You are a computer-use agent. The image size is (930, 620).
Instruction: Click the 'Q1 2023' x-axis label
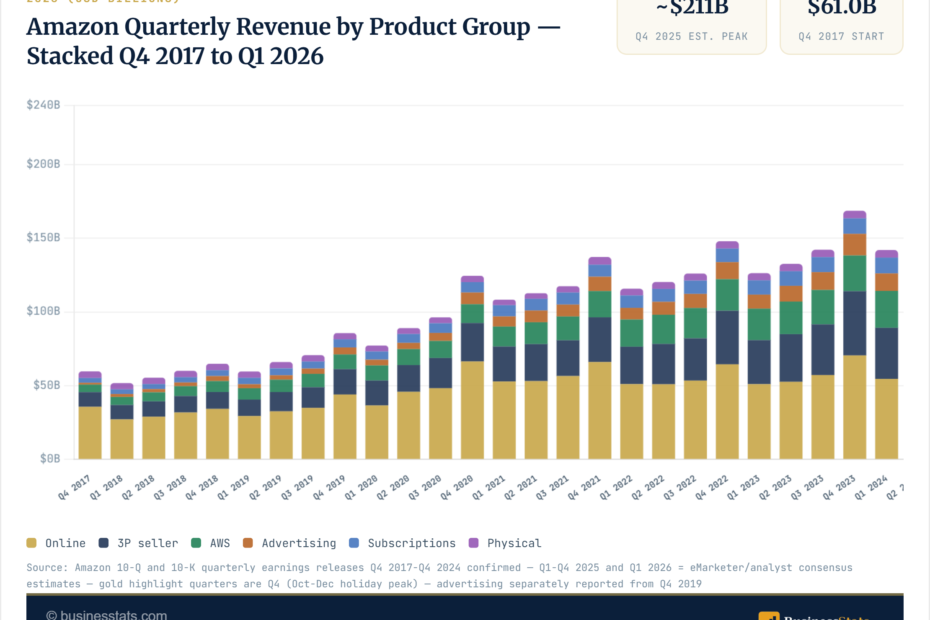[x=743, y=487]
